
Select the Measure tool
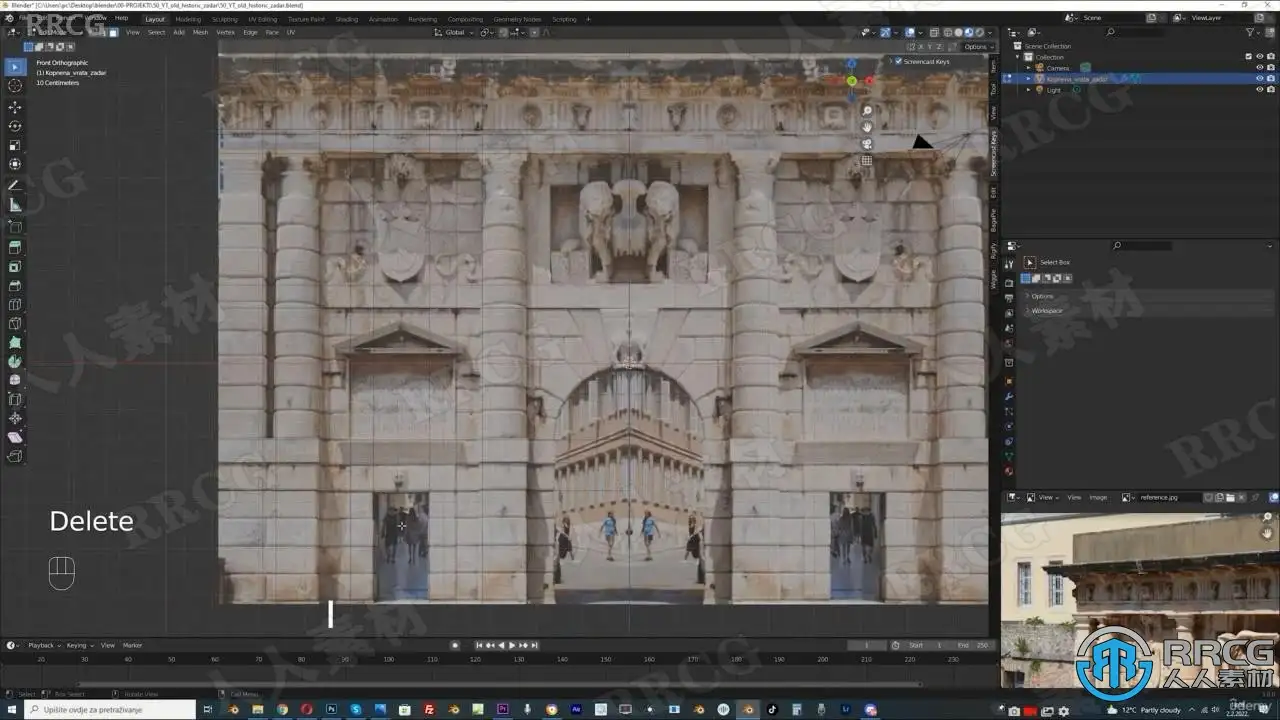pos(15,205)
